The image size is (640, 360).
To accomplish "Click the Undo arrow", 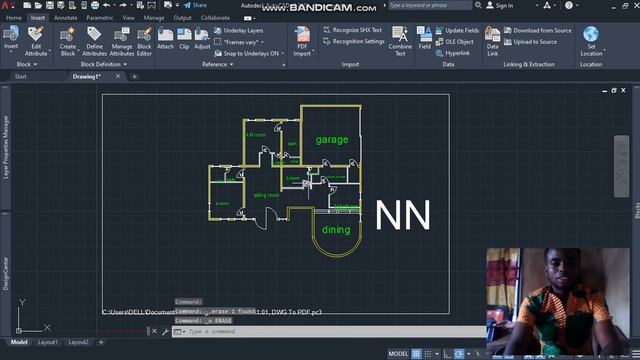I will coord(107,5).
